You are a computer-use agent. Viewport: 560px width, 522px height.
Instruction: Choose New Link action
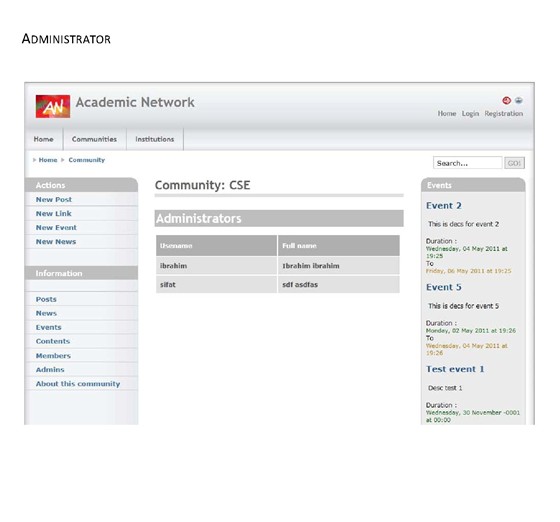tap(54, 214)
